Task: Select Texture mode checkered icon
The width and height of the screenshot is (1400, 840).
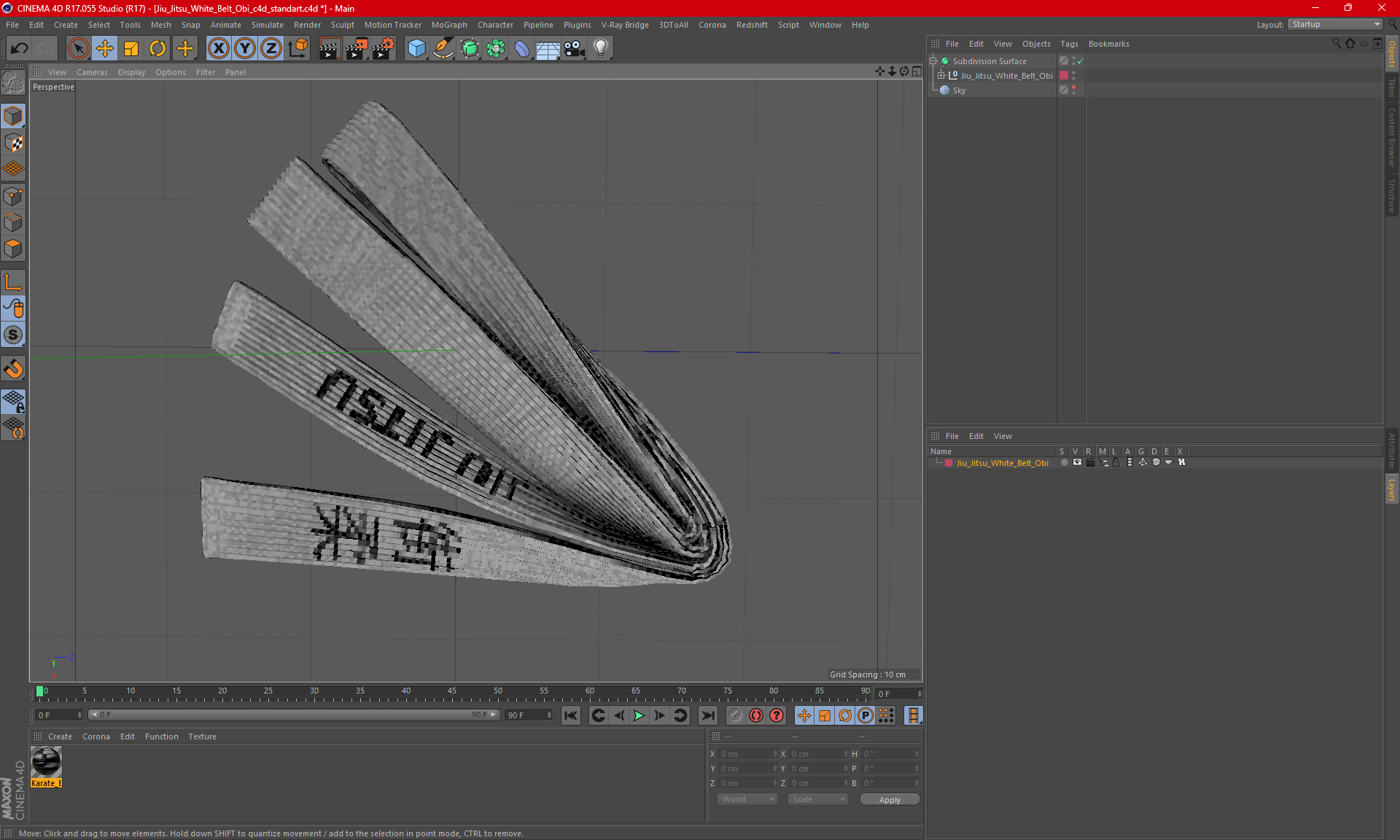Action: pyautogui.click(x=13, y=143)
